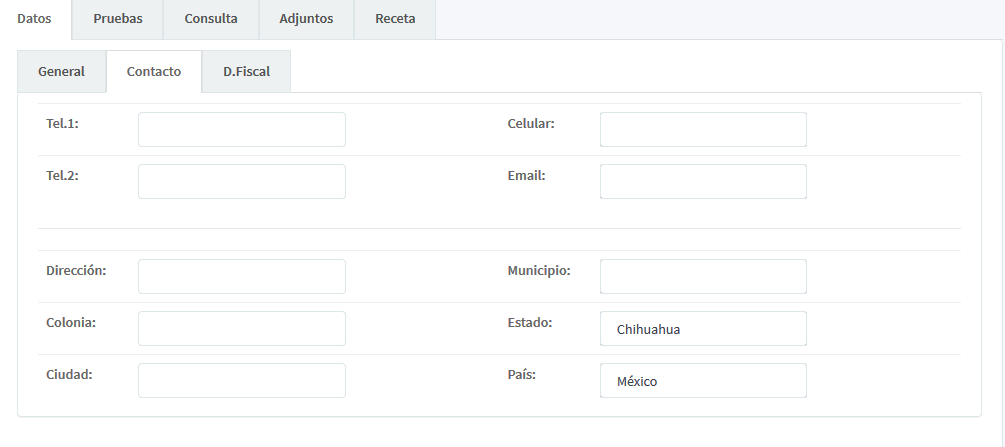Switch to the General sub-tab
This screenshot has width=1005, height=447.
click(x=61, y=72)
